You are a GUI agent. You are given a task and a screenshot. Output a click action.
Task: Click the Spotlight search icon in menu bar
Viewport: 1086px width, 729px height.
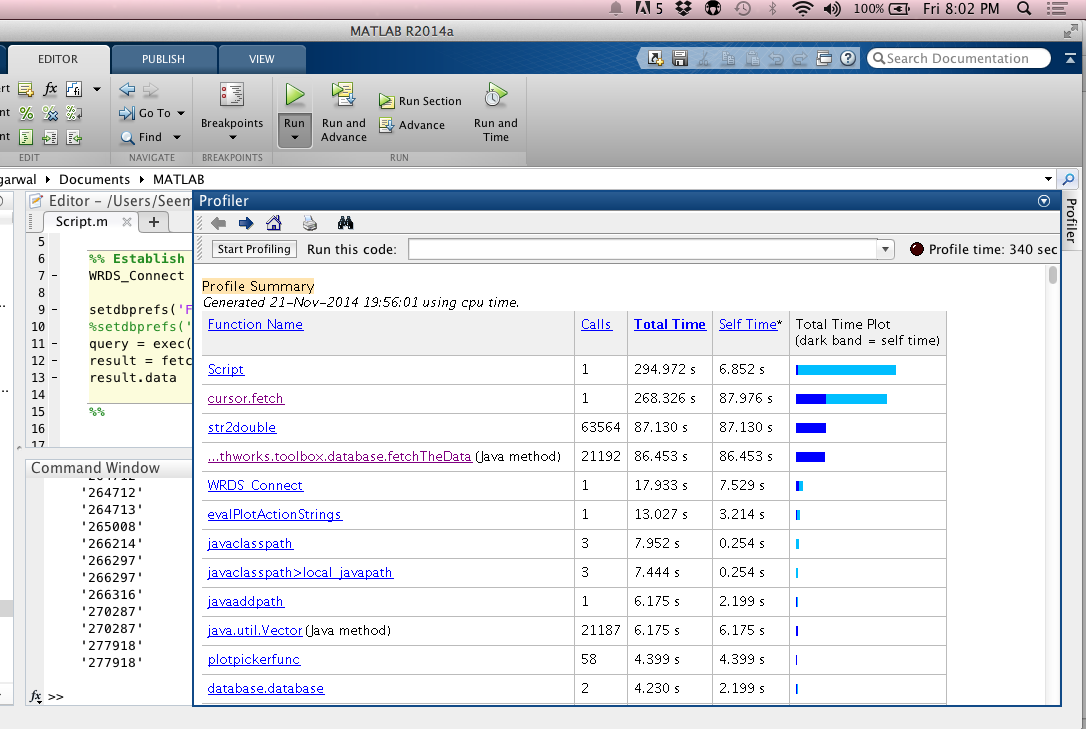tap(1024, 8)
